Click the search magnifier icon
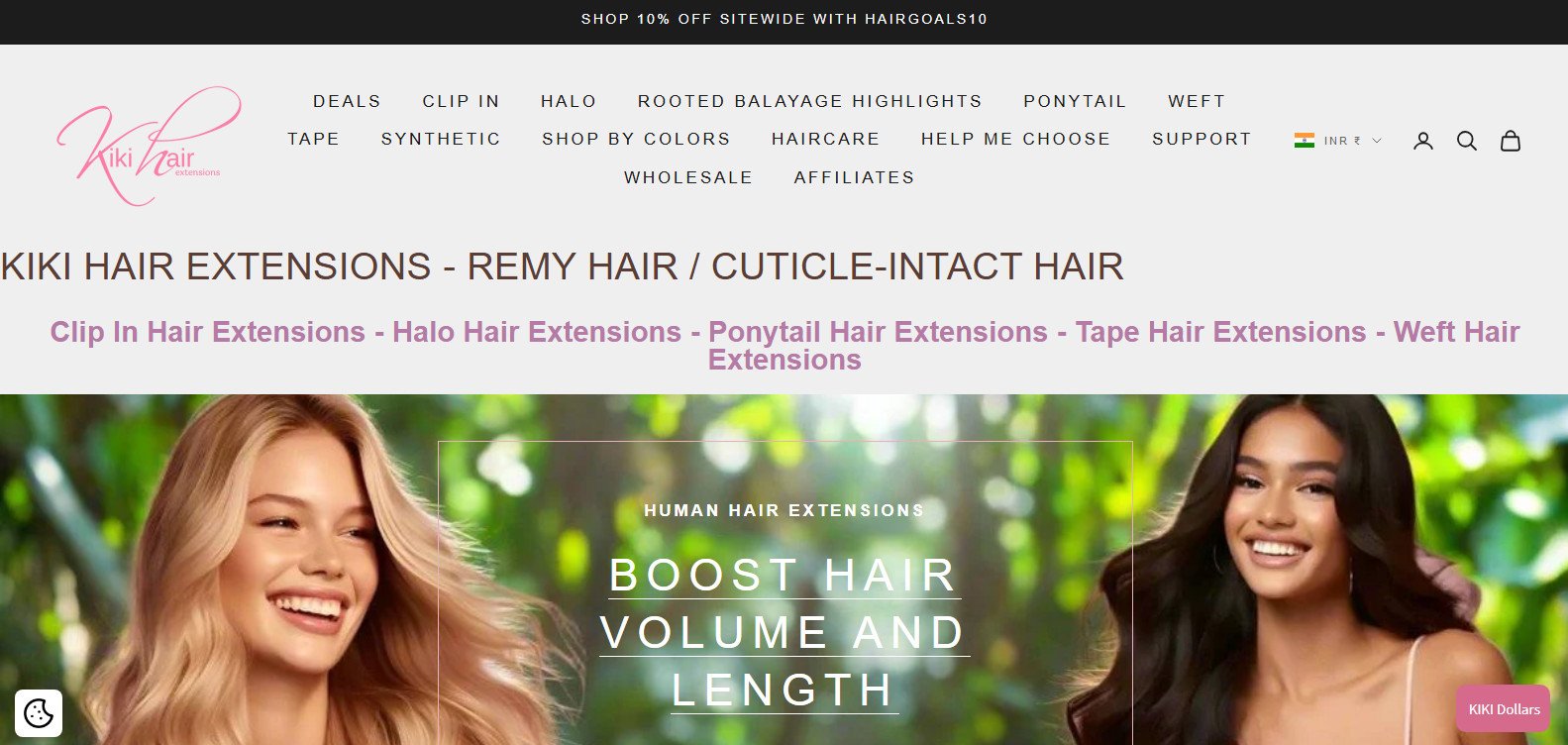The height and width of the screenshot is (745, 1568). pyautogui.click(x=1467, y=141)
